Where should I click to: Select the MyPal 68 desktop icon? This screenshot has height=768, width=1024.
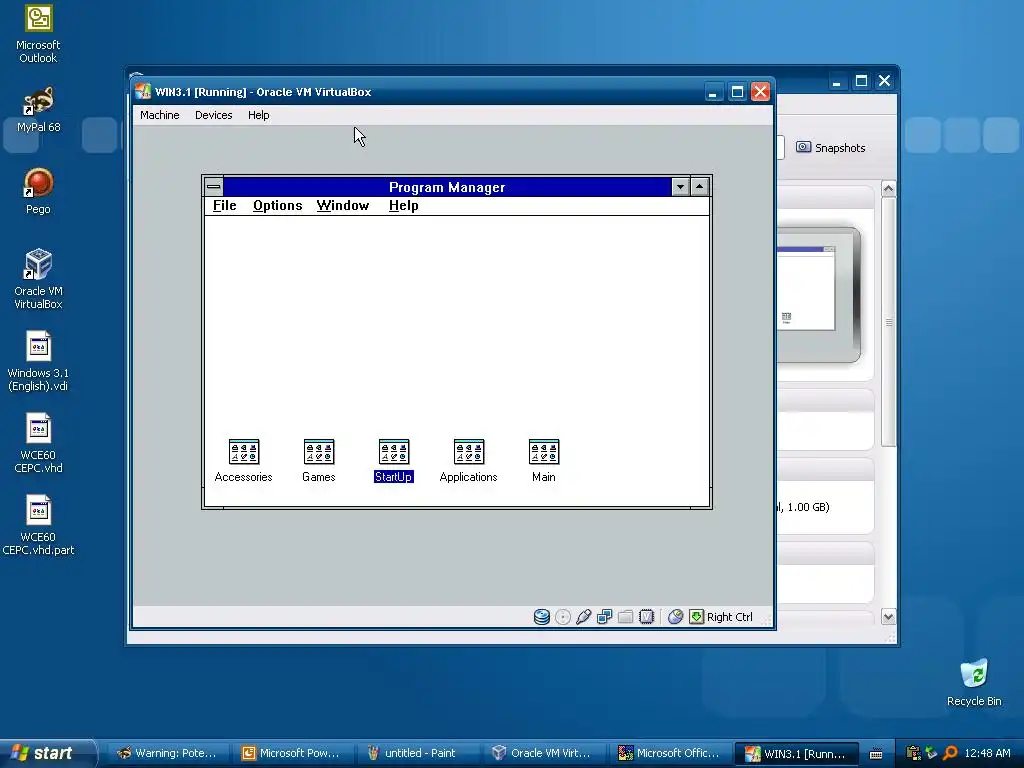click(x=38, y=101)
